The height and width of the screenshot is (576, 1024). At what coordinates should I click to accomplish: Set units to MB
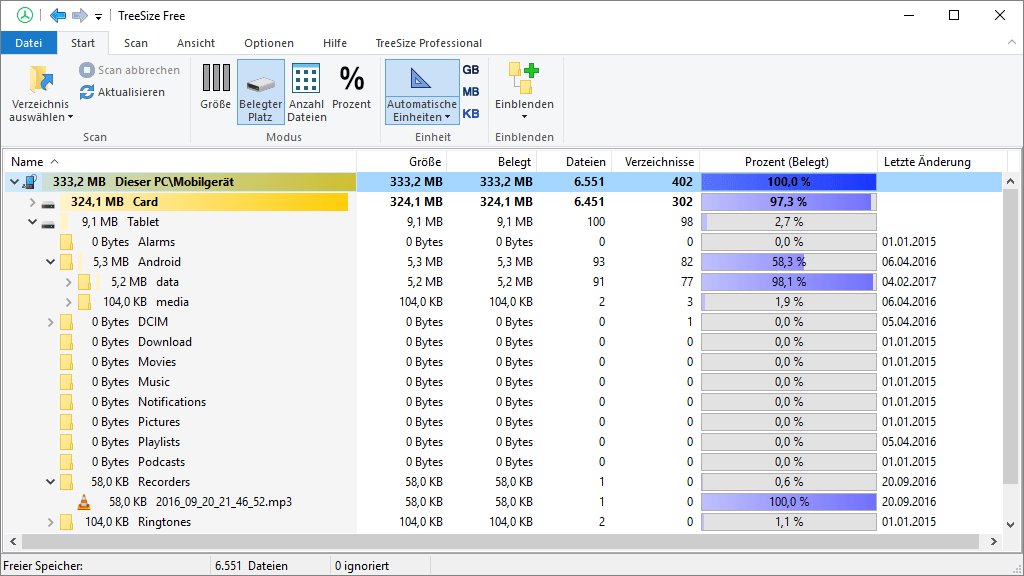click(x=471, y=92)
